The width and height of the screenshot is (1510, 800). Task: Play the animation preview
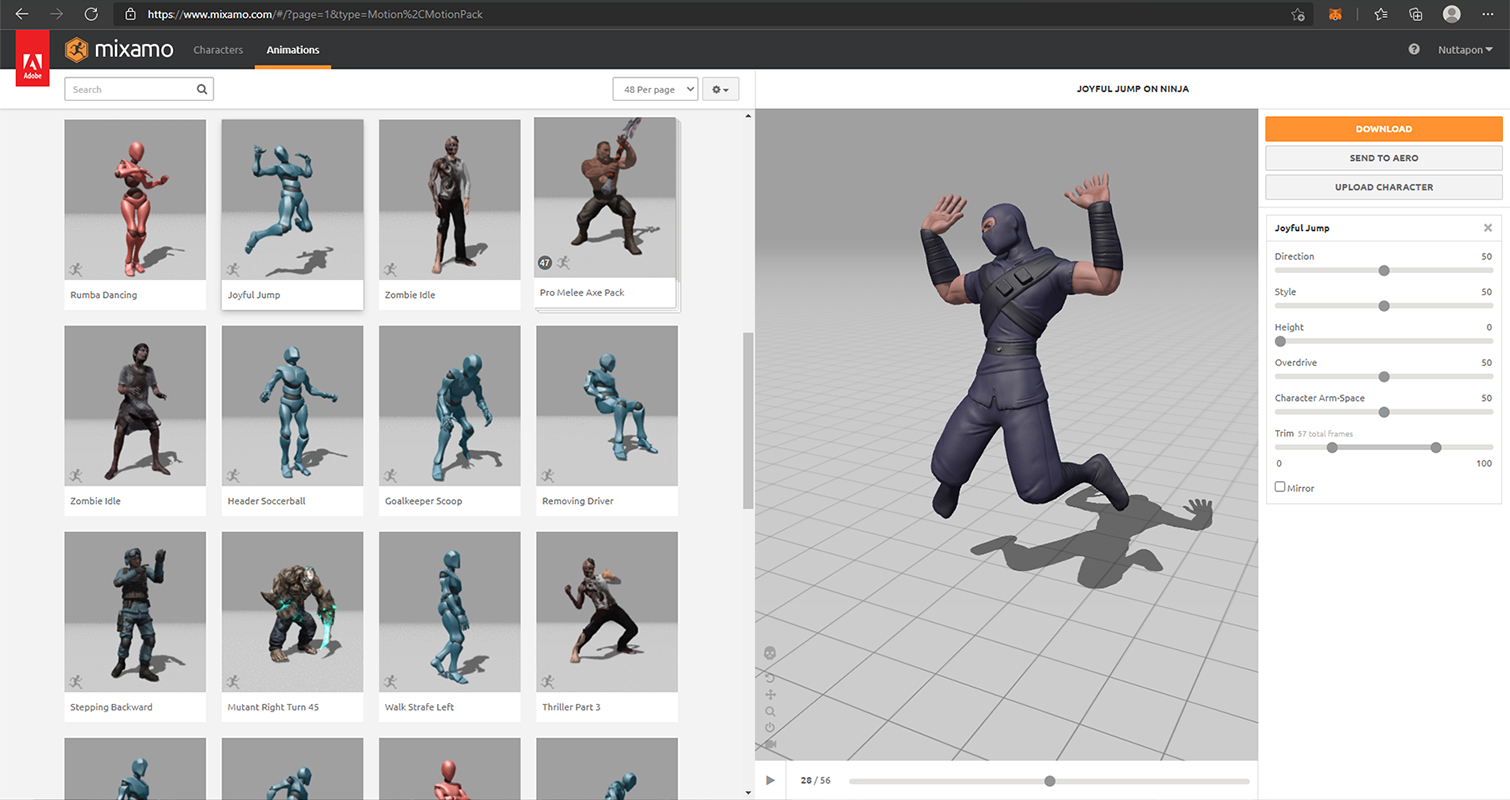click(770, 780)
